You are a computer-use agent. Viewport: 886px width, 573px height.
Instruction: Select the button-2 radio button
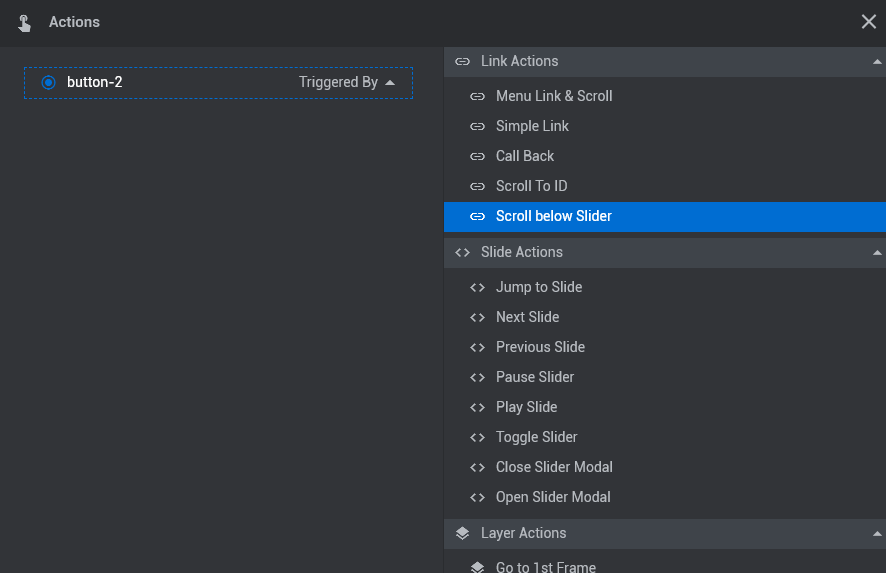[x=49, y=83]
